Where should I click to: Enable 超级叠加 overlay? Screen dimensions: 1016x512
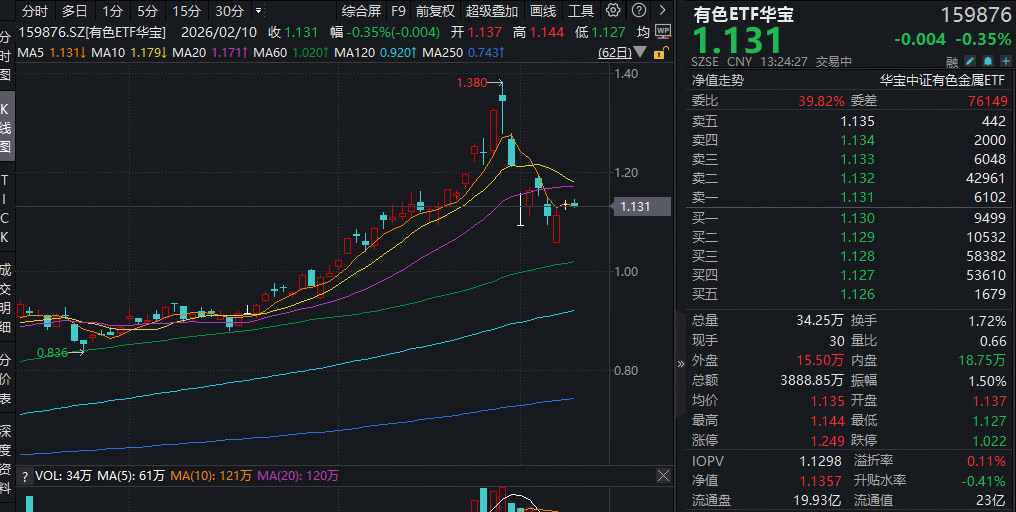[492, 11]
